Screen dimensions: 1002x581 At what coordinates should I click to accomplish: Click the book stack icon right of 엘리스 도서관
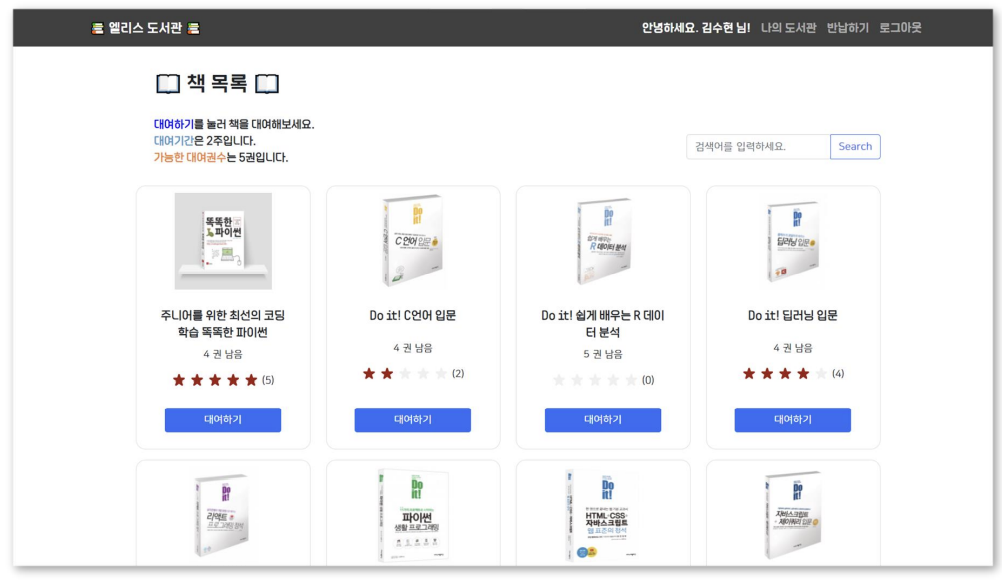[193, 28]
